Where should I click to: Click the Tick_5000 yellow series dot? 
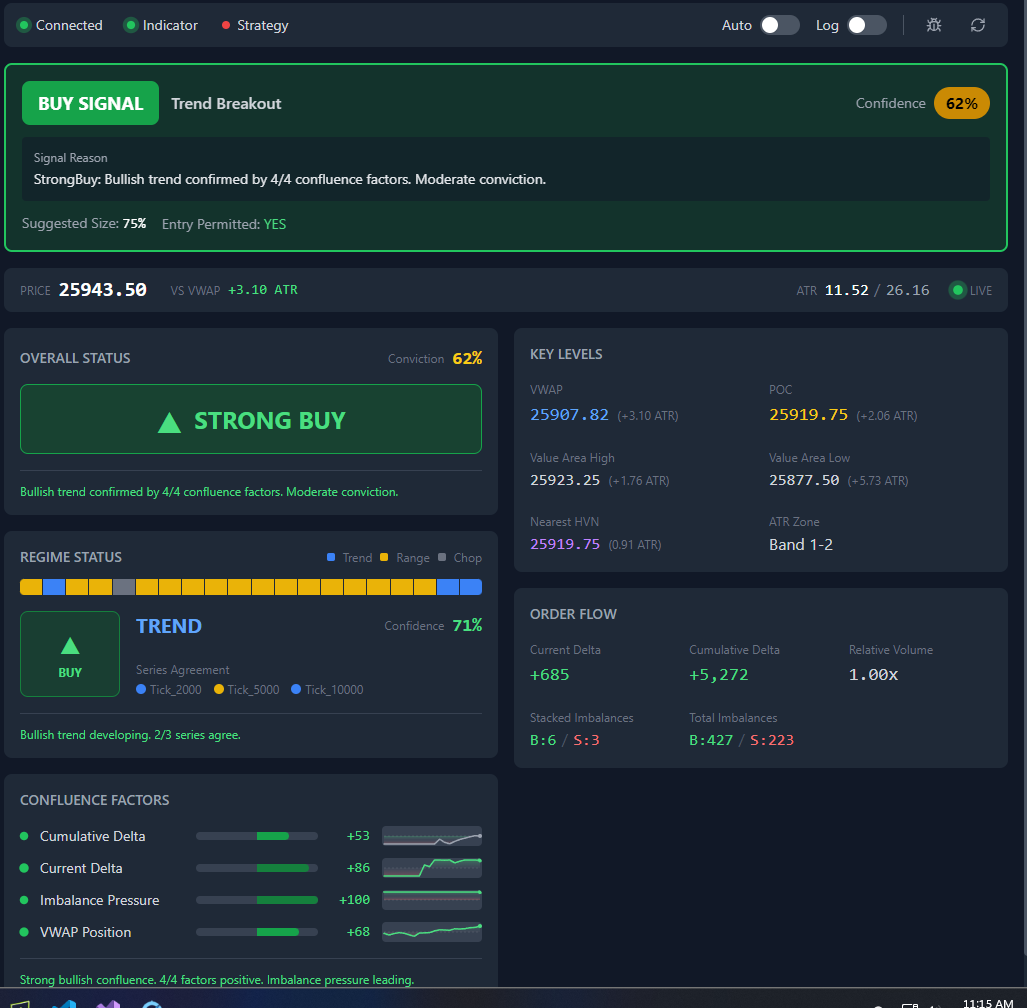pos(219,689)
